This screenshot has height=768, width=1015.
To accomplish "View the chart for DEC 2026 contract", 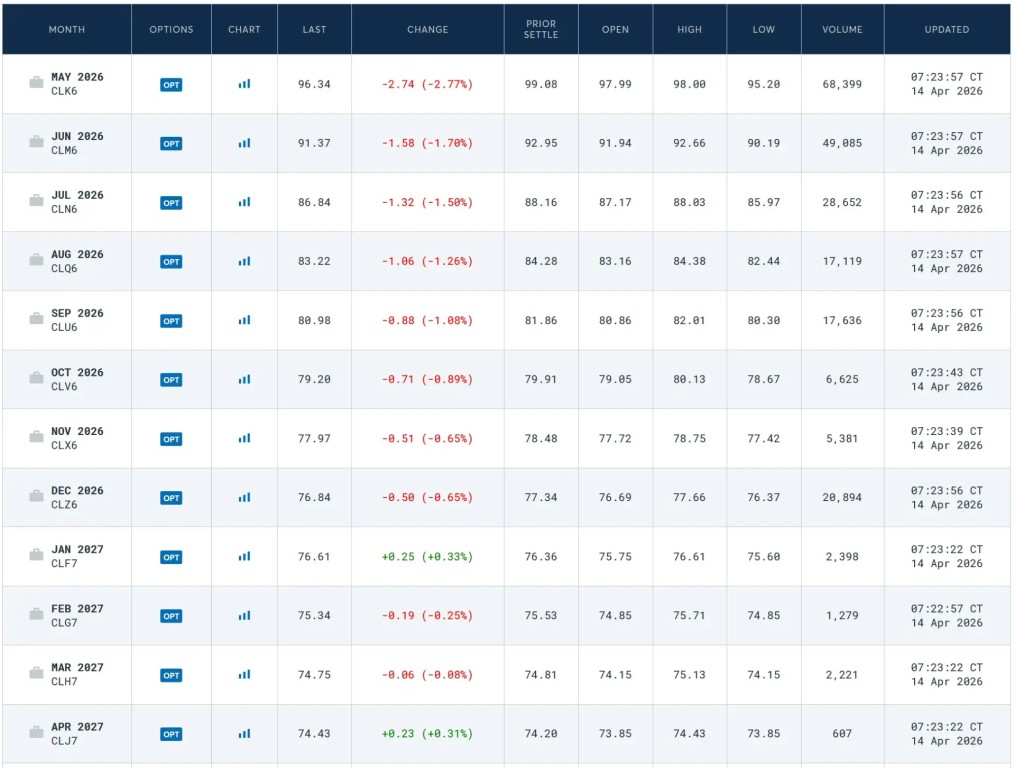I will click(244, 497).
